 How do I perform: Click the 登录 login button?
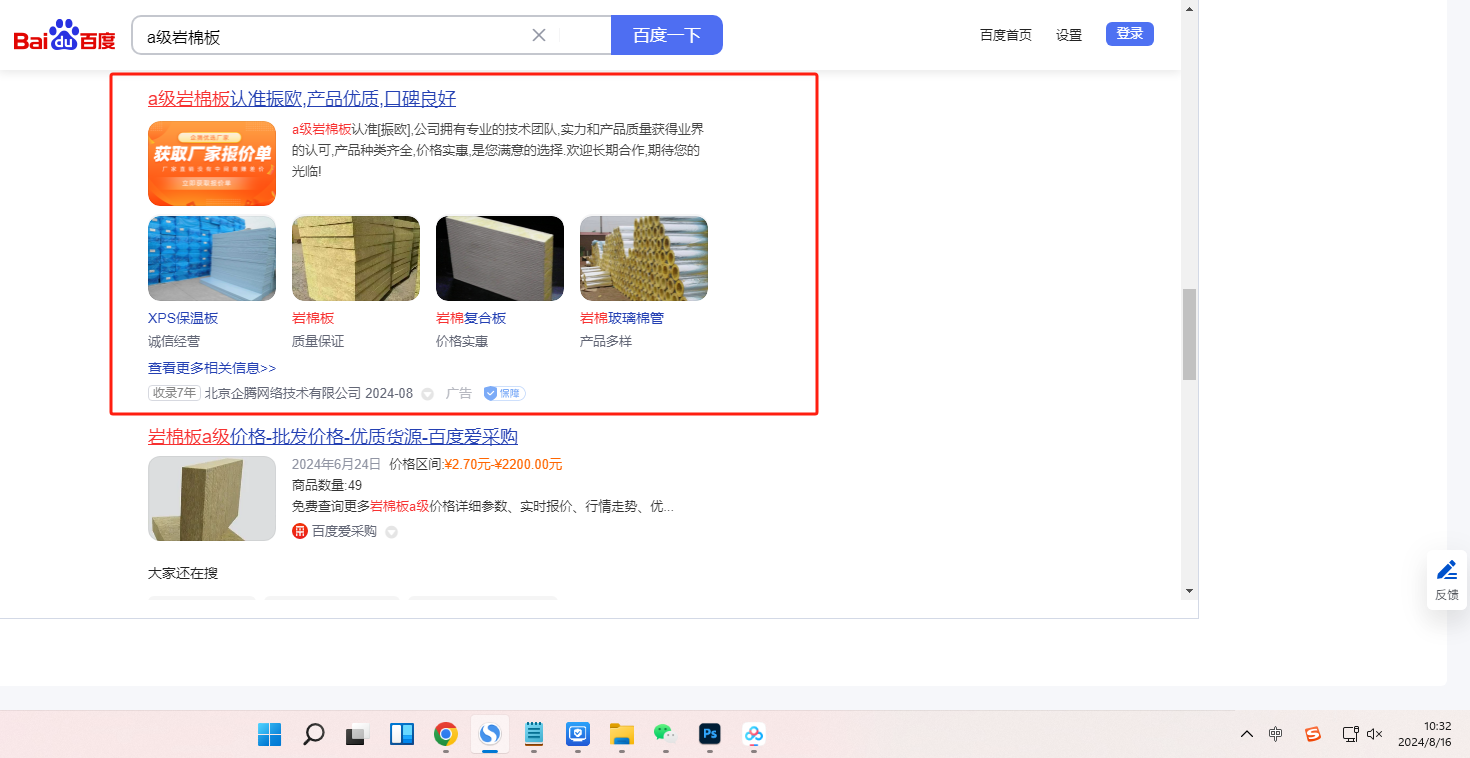point(1130,34)
